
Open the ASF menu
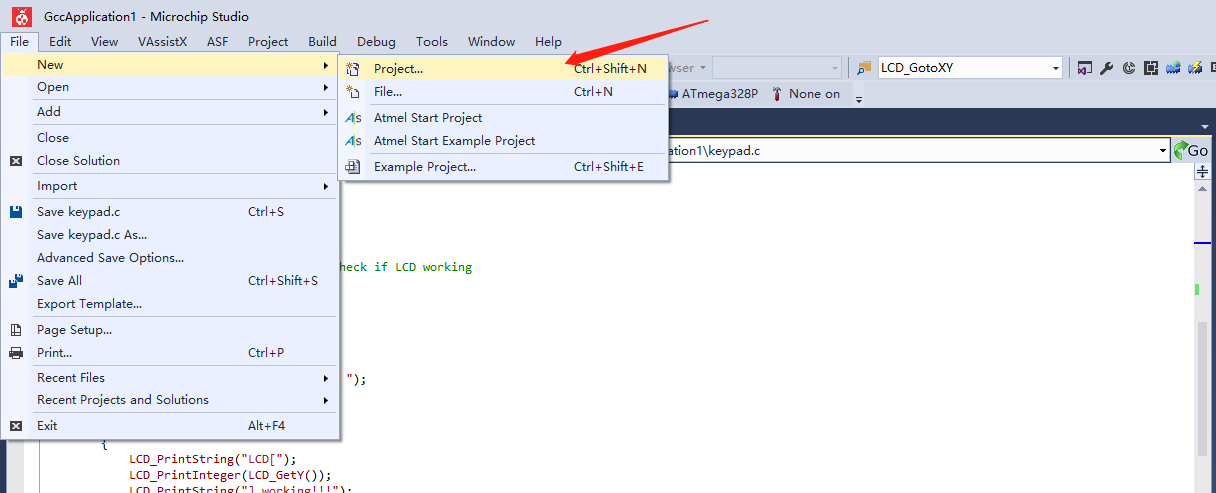pyautogui.click(x=217, y=41)
